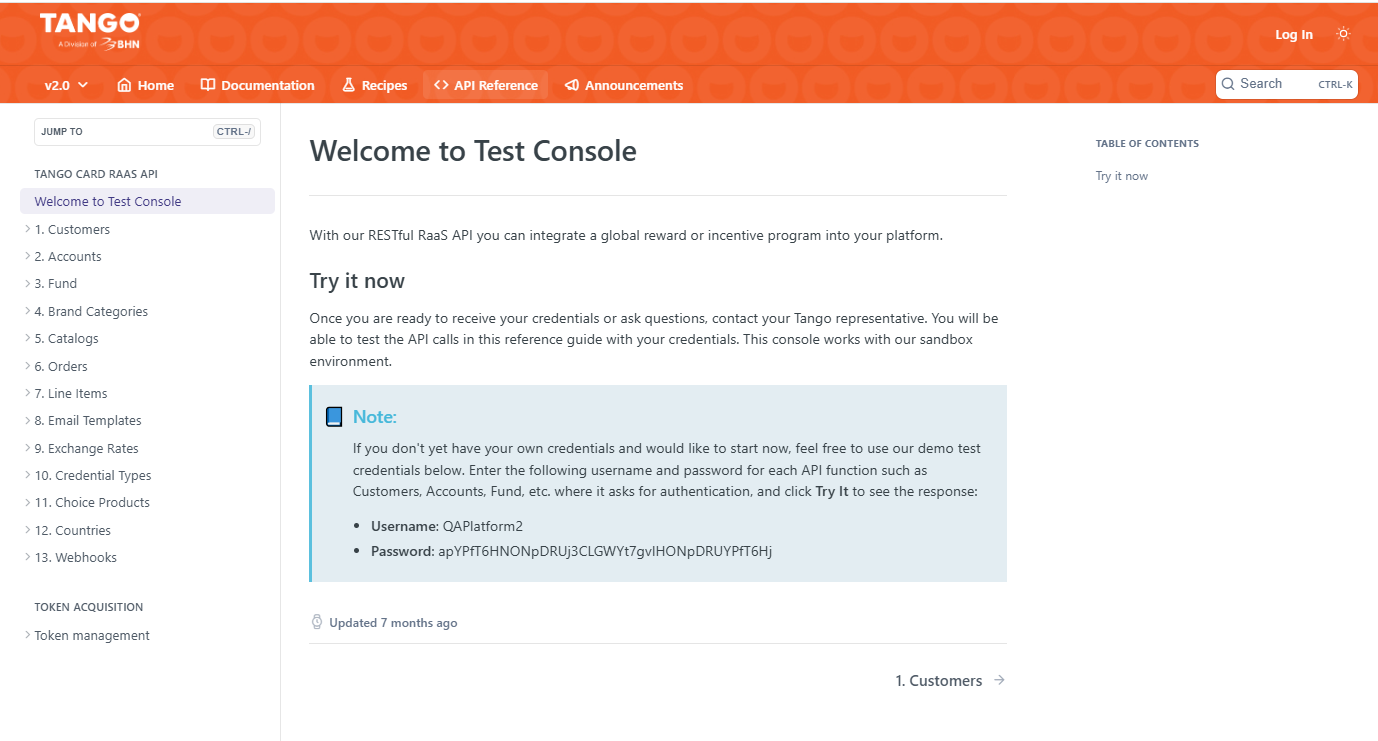Expand the 6. Orders chevron
This screenshot has height=741, width=1378.
pyautogui.click(x=27, y=366)
